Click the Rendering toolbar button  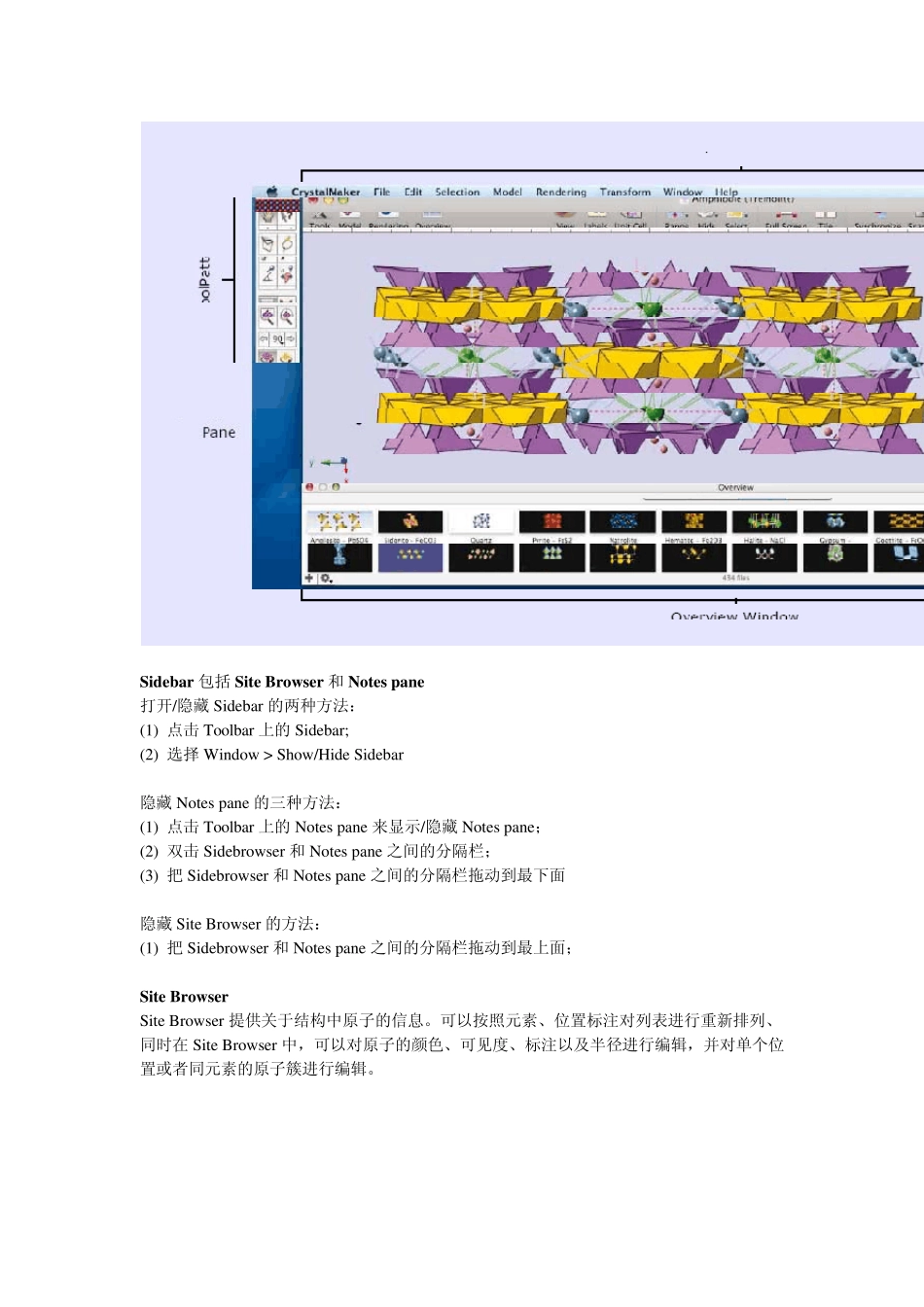point(388,222)
